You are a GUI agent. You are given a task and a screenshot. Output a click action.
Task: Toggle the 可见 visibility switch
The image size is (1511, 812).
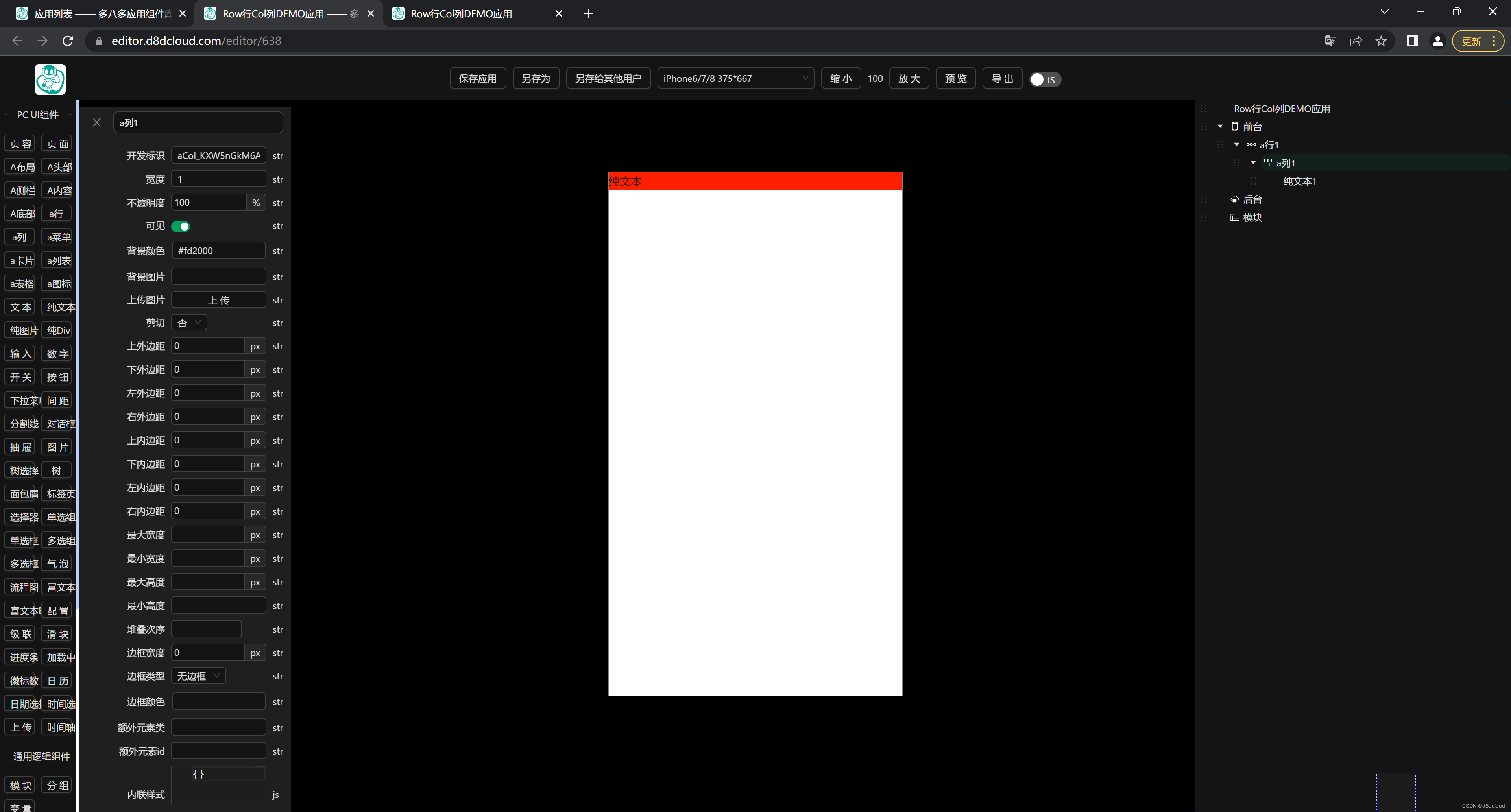tap(181, 226)
